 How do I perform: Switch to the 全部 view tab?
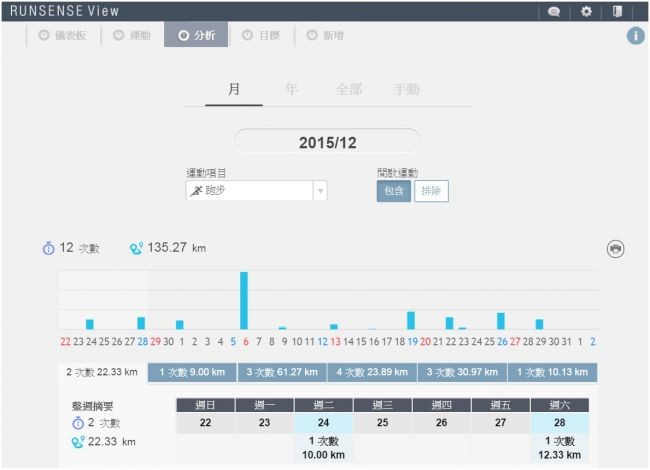pos(349,90)
